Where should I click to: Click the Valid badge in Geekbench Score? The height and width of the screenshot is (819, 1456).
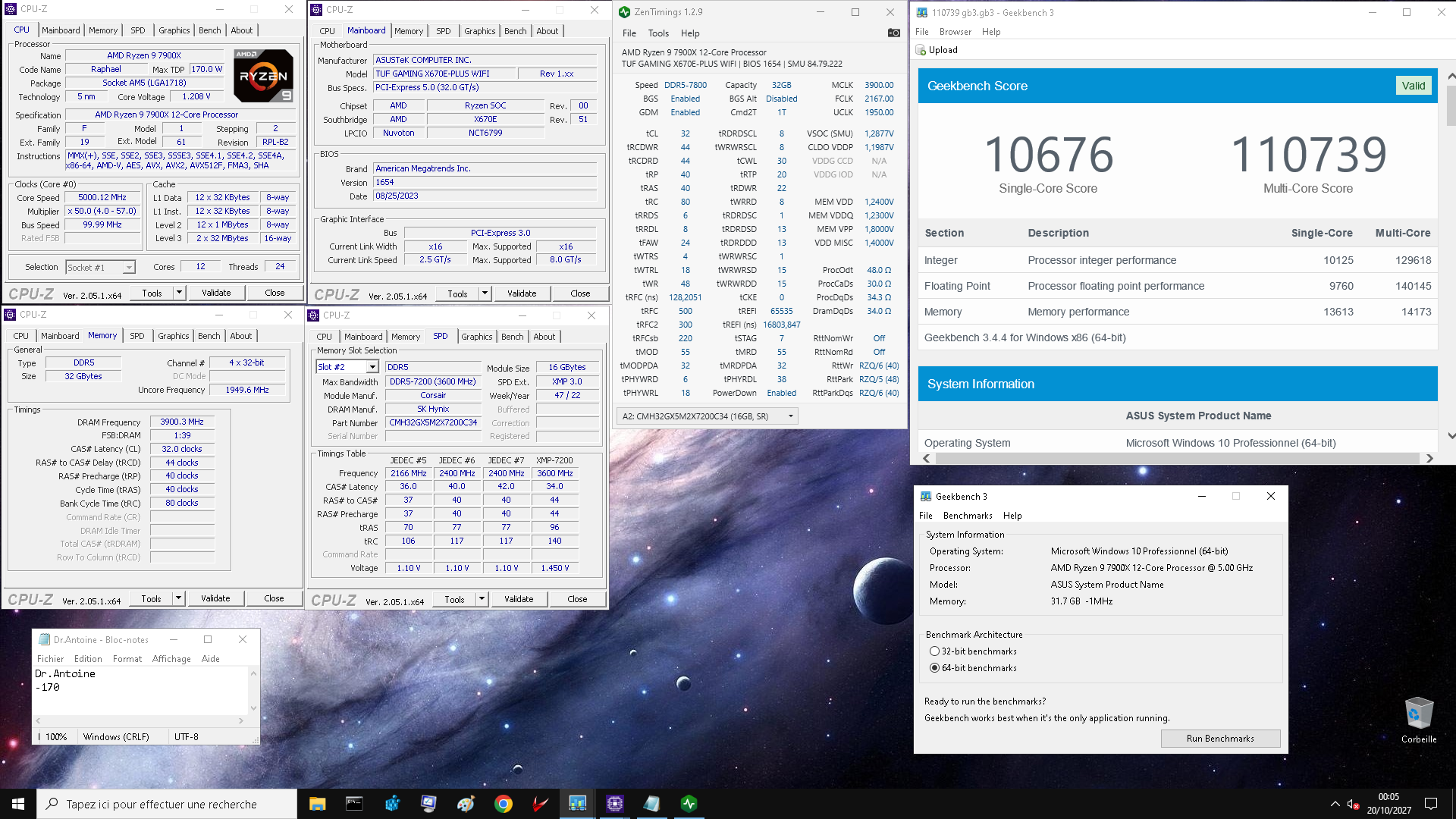coord(1413,86)
